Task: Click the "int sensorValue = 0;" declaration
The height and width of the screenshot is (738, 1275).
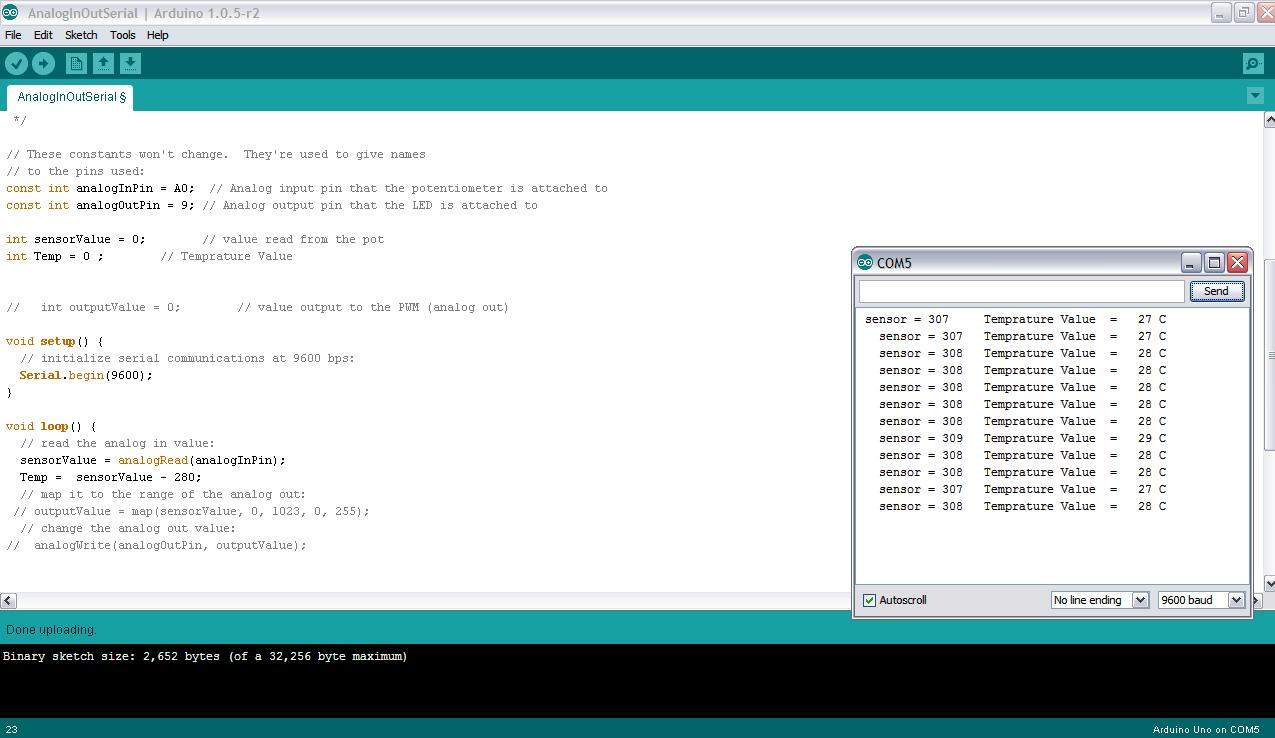Action: coord(75,239)
